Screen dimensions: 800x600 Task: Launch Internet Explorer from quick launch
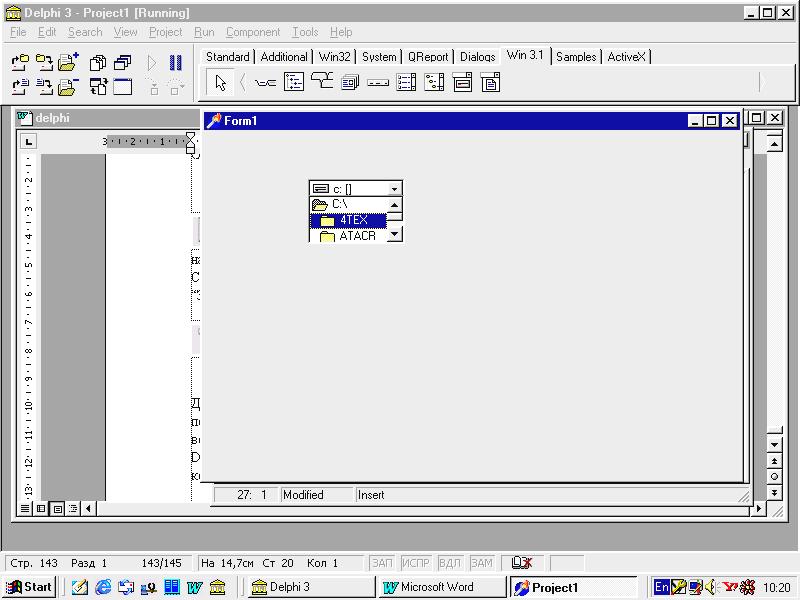coord(103,587)
